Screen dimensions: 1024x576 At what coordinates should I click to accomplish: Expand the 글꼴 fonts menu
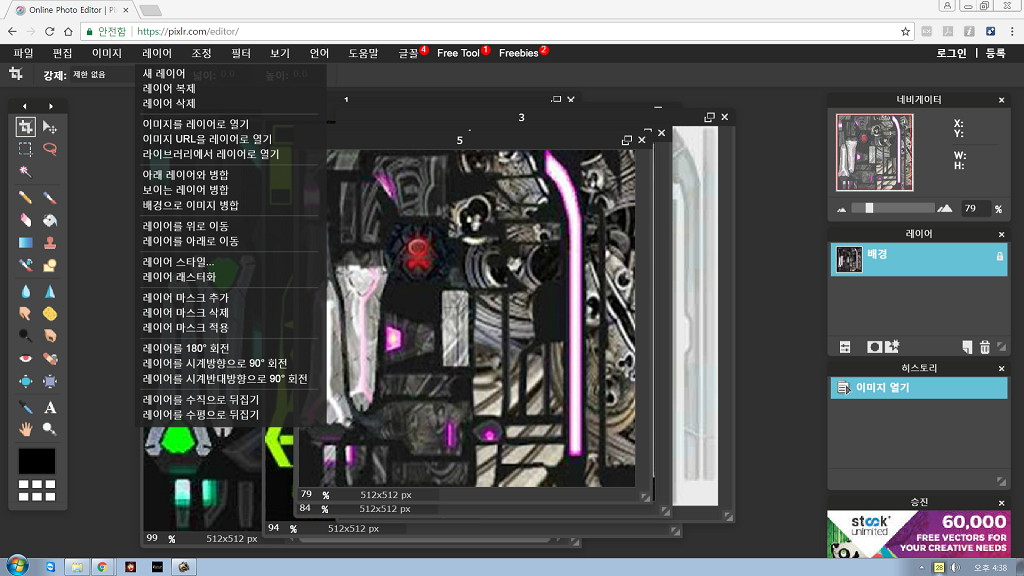pyautogui.click(x=409, y=53)
